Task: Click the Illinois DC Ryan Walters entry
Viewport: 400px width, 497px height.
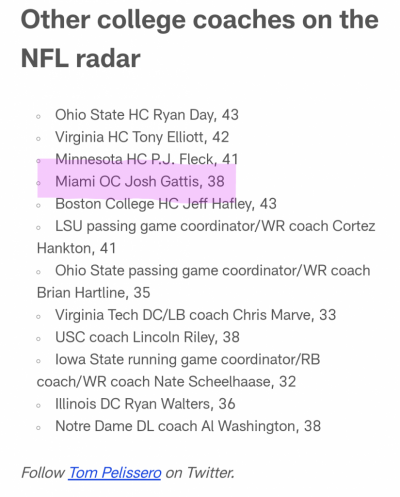Action: pos(145,404)
